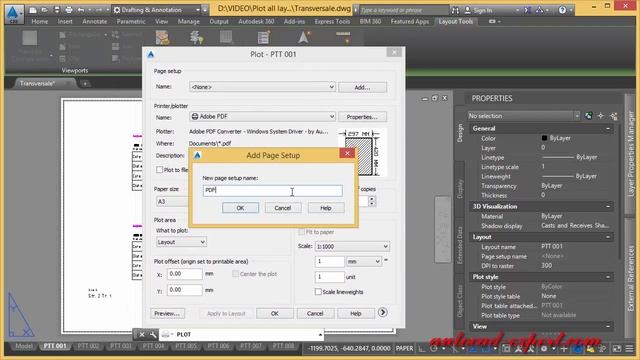Check the Scale lineweights checkbox
The image size is (640, 360).
(318, 291)
